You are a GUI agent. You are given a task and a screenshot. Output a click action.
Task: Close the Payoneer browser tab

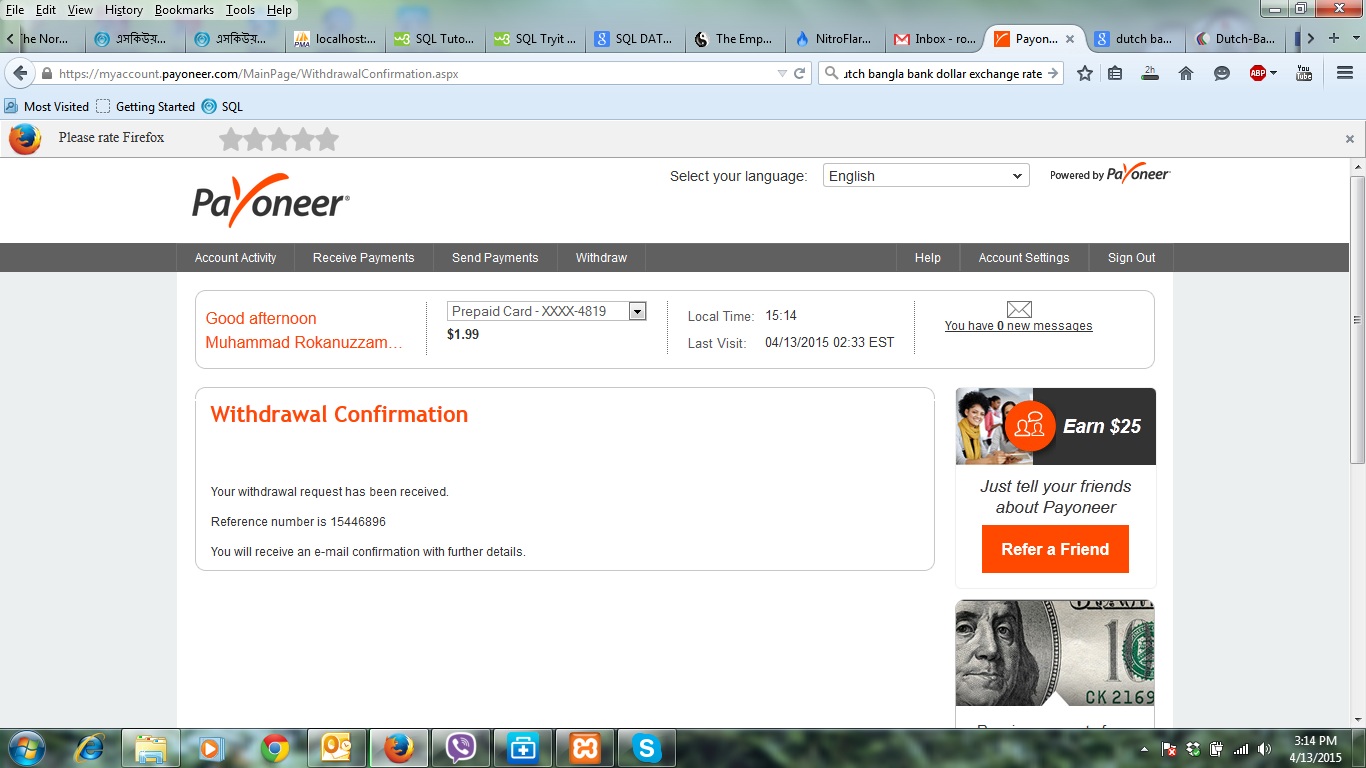tap(1070, 39)
